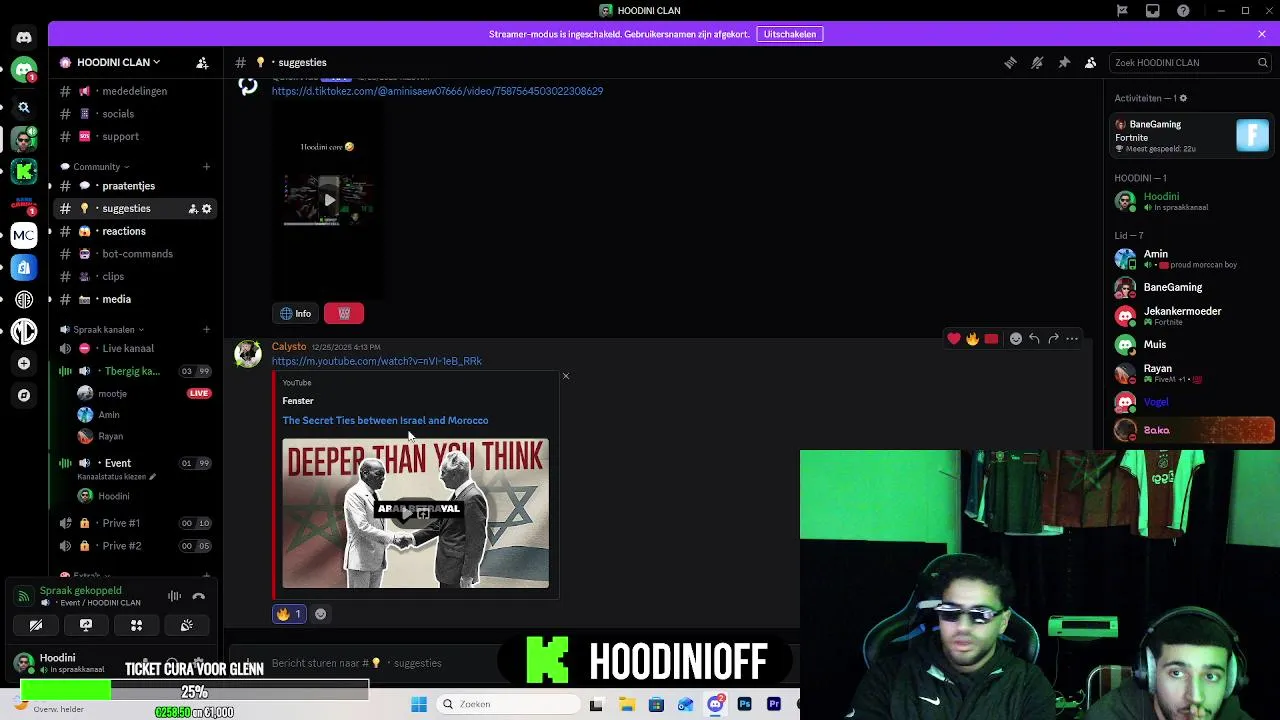Open The Secret Ties between Israel and Morocco
The image size is (1280, 720).
[385, 421]
